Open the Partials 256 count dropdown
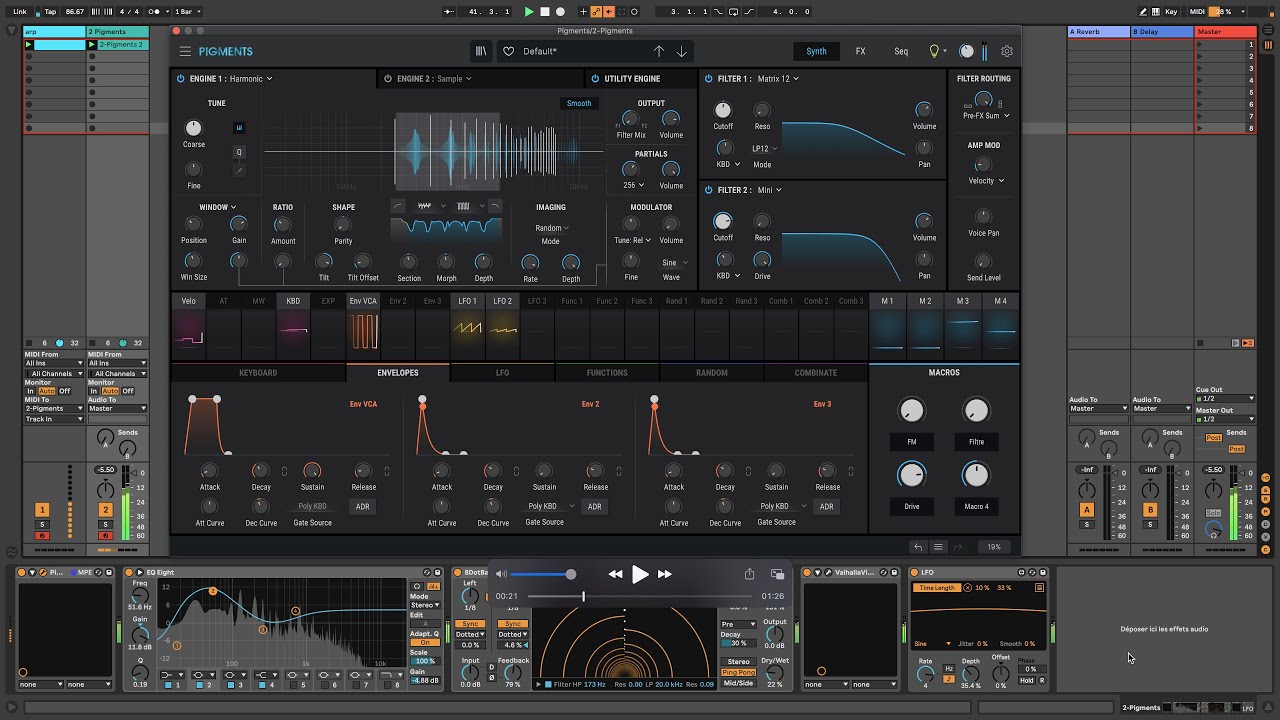This screenshot has height=720, width=1280. [x=633, y=185]
